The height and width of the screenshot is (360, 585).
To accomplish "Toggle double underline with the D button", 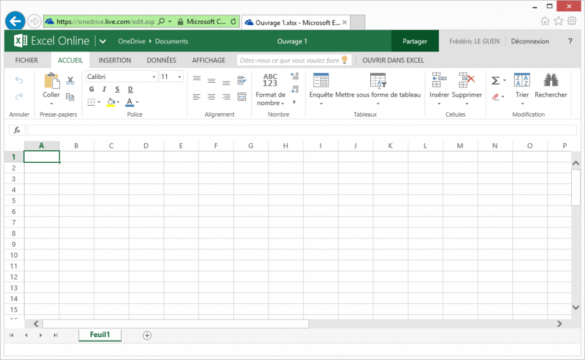I will pyautogui.click(x=130, y=89).
